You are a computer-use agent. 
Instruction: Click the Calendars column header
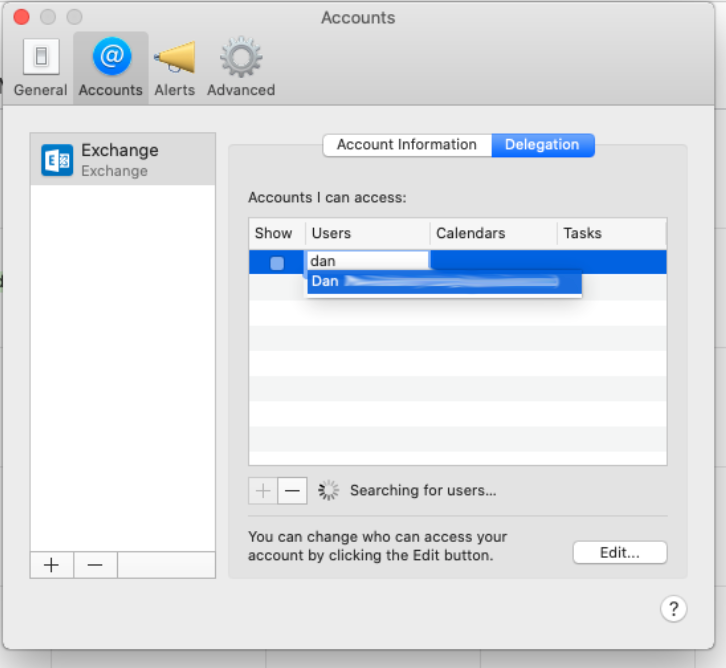pyautogui.click(x=494, y=233)
